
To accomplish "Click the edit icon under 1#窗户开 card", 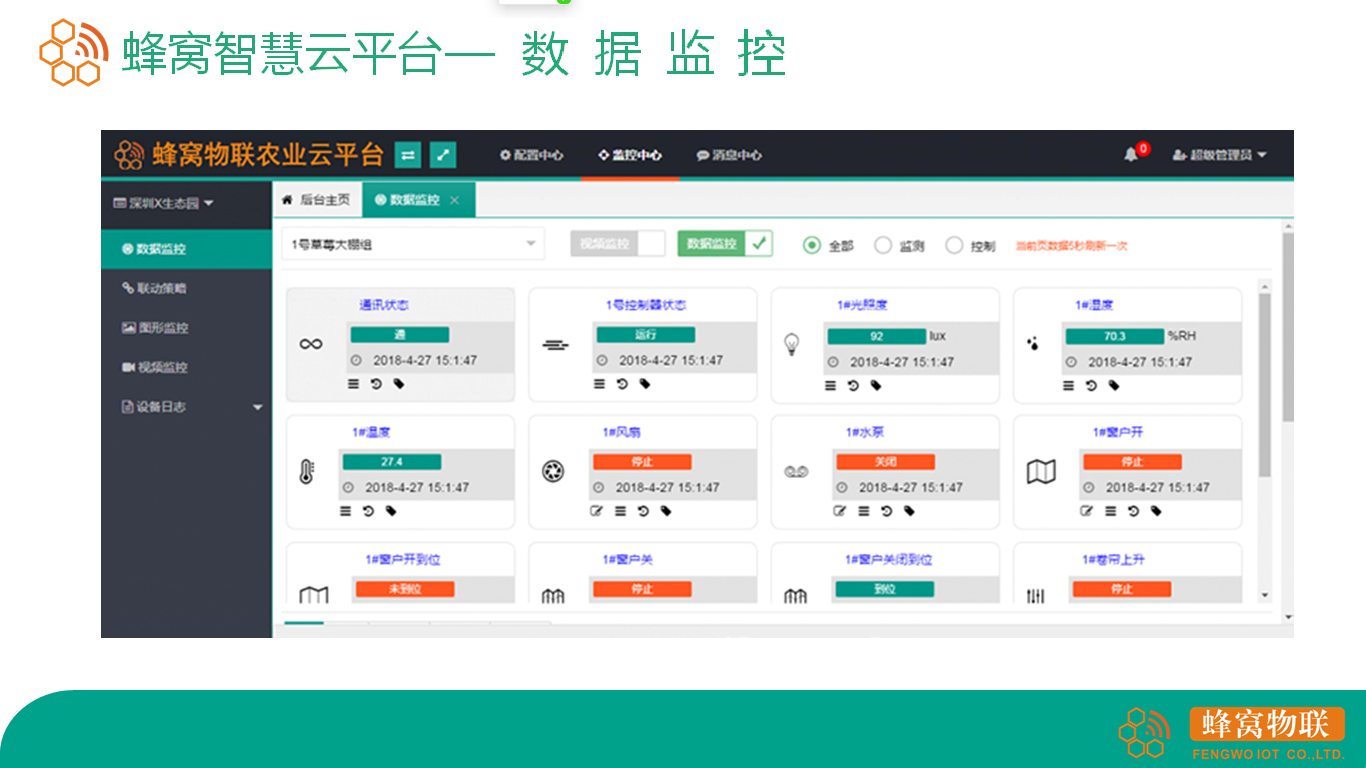I will click(x=1087, y=510).
